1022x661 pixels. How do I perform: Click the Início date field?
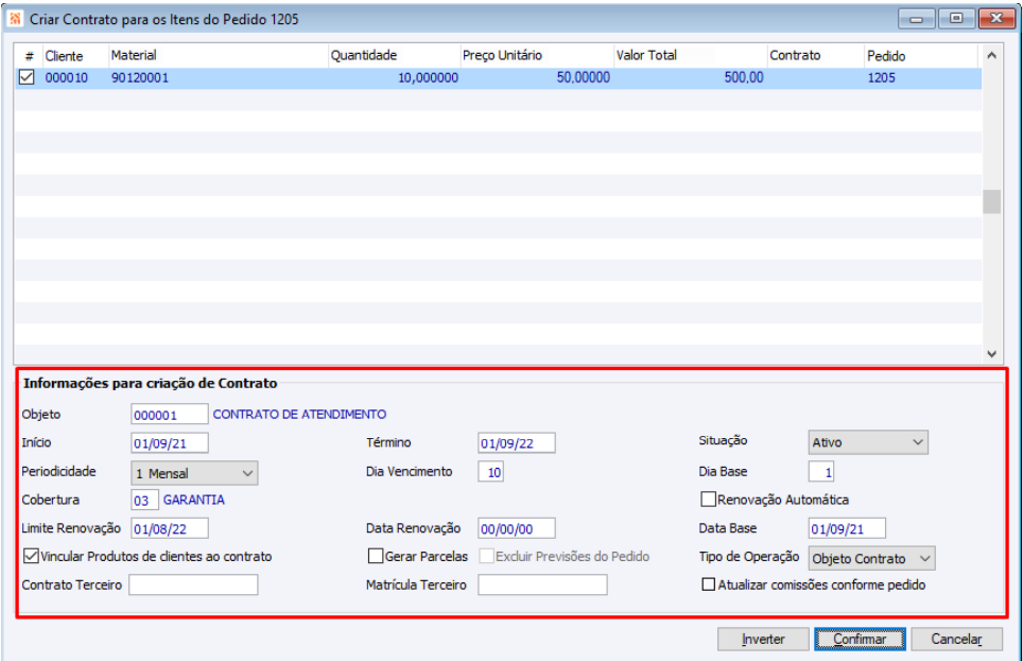169,443
